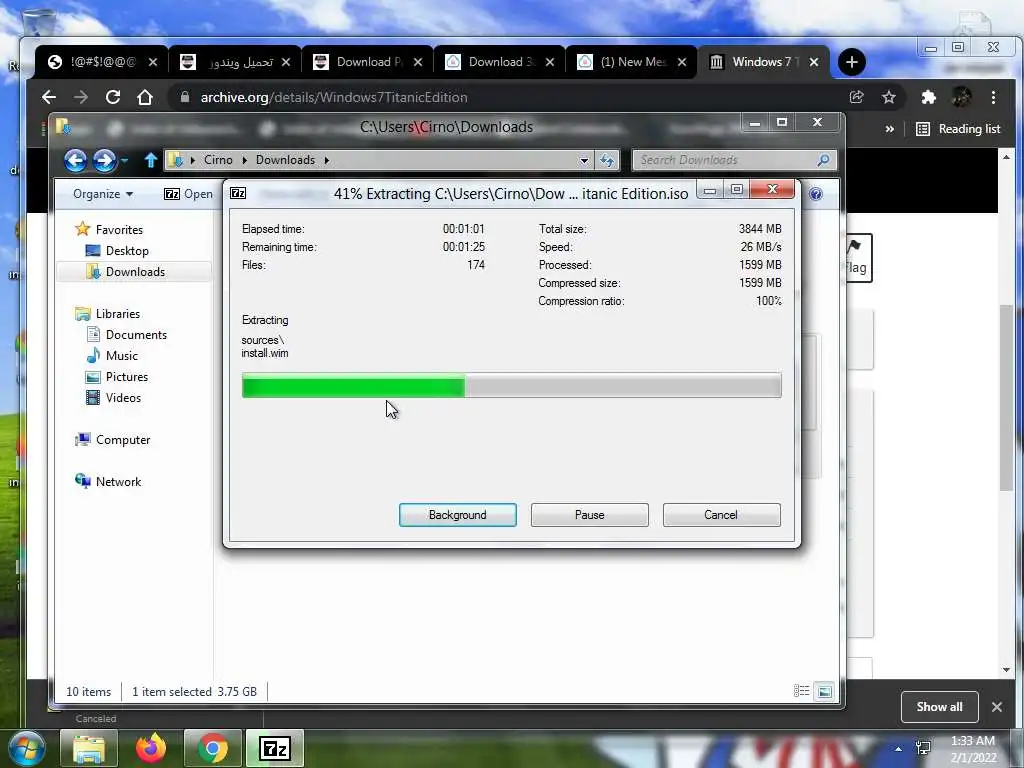Expand arrow before Cirno breadcrumb
Viewport: 1024px width, 768px height.
point(193,160)
